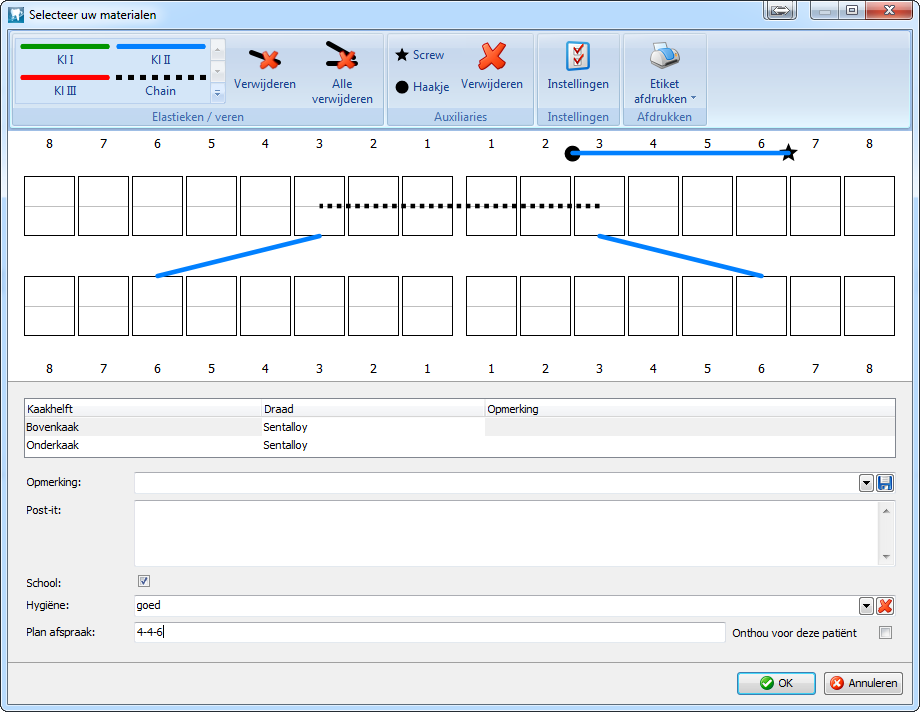Toggle the School checkbox
The height and width of the screenshot is (712, 920).
tap(144, 581)
